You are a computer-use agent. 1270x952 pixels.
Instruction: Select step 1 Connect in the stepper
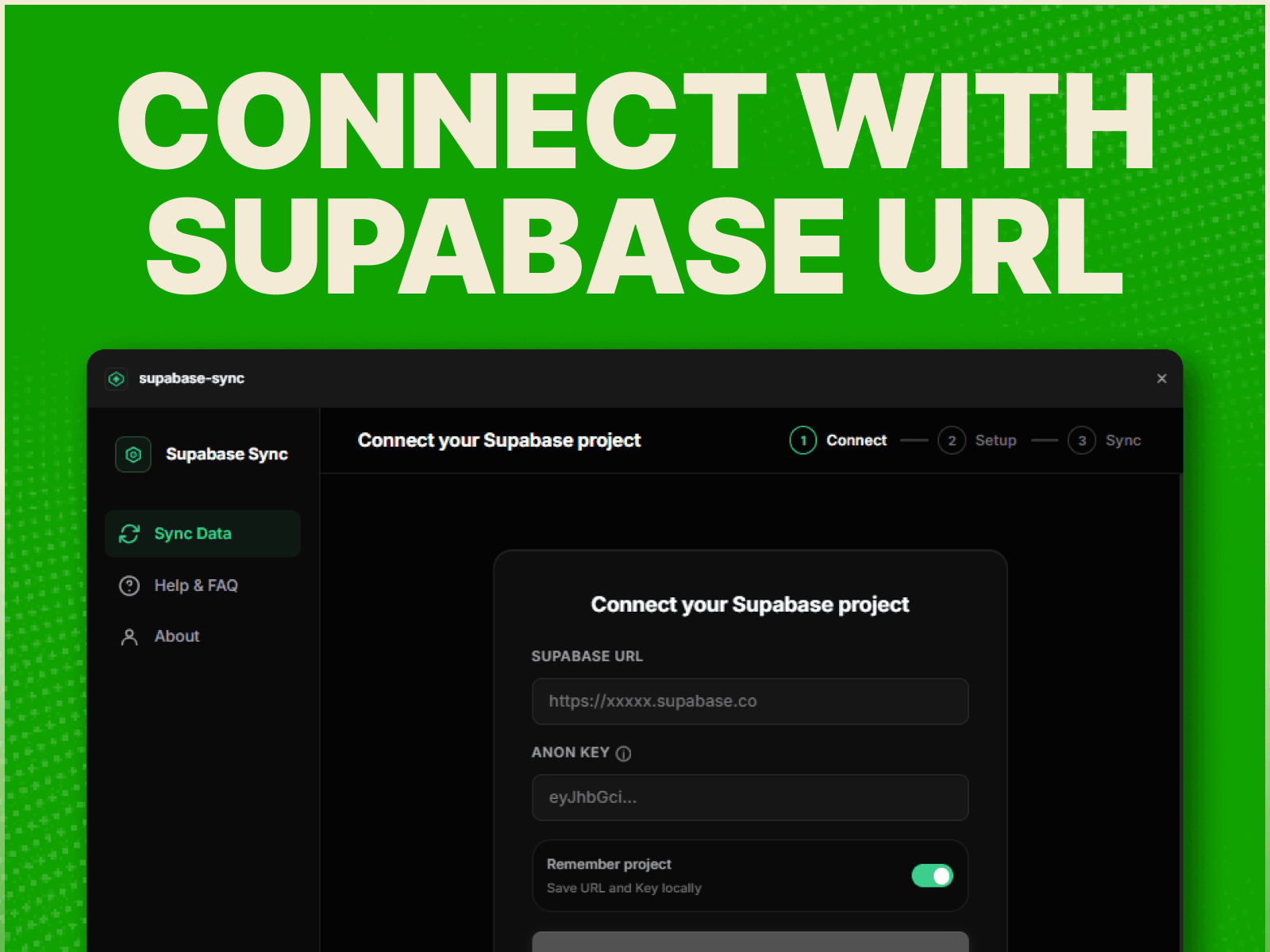[838, 440]
